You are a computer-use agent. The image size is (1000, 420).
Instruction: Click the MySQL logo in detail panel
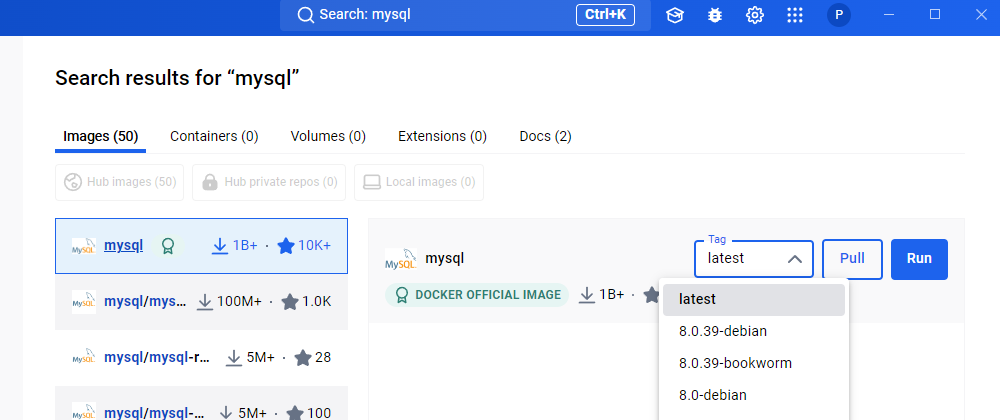point(401,259)
